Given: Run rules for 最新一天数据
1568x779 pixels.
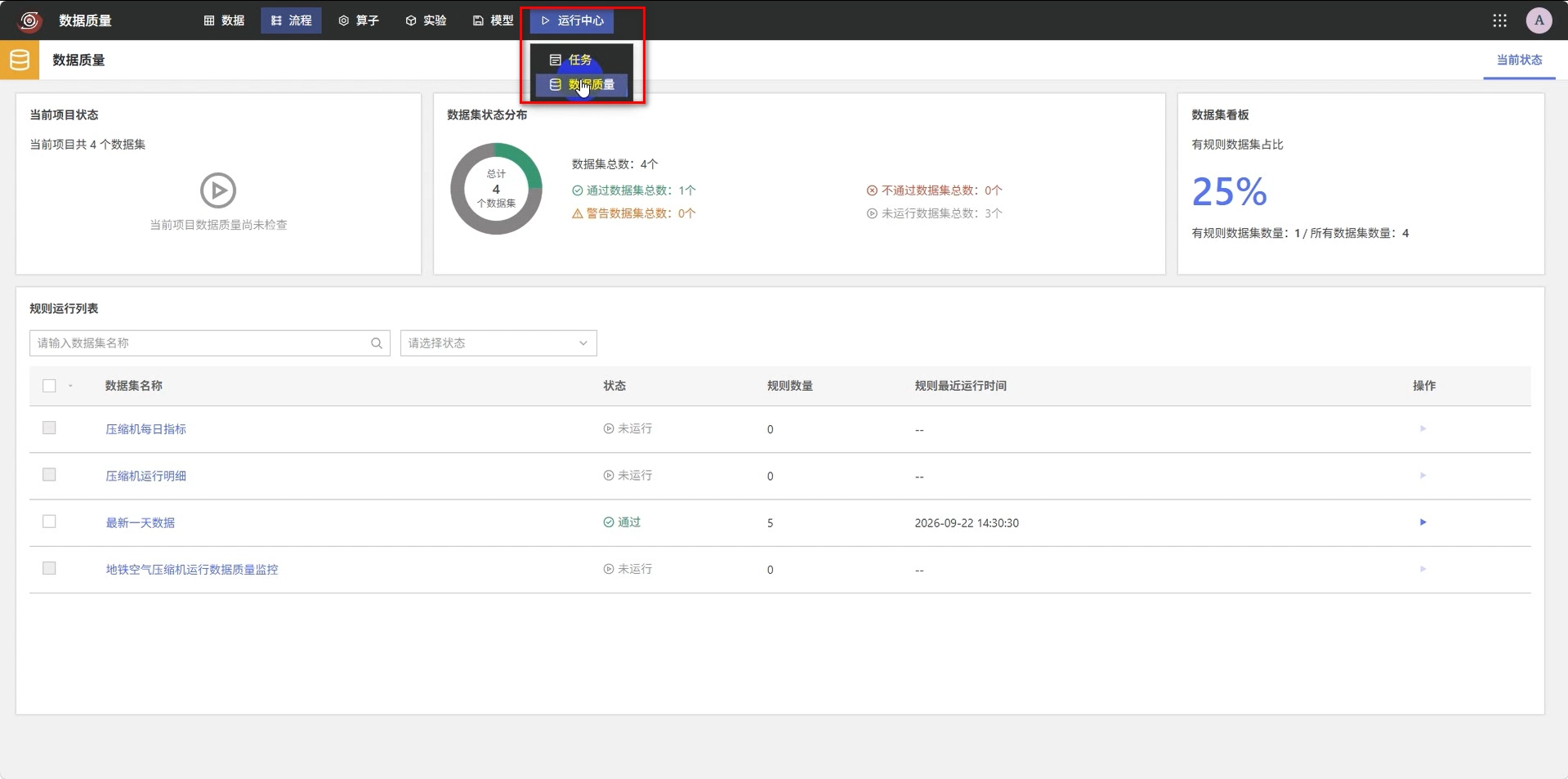Looking at the screenshot, I should [x=1423, y=522].
